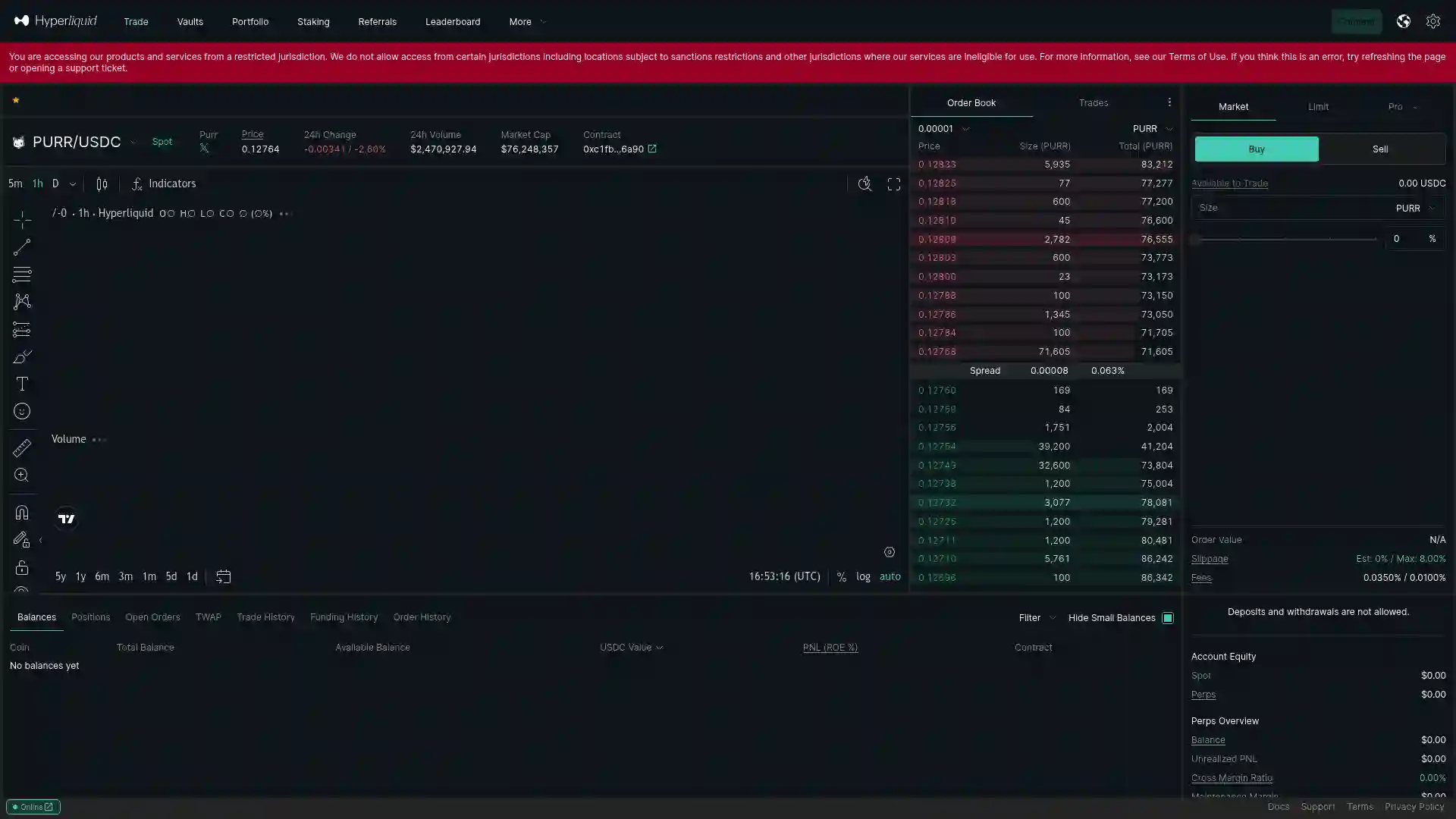Click the chart fullscreen icon

point(894,184)
